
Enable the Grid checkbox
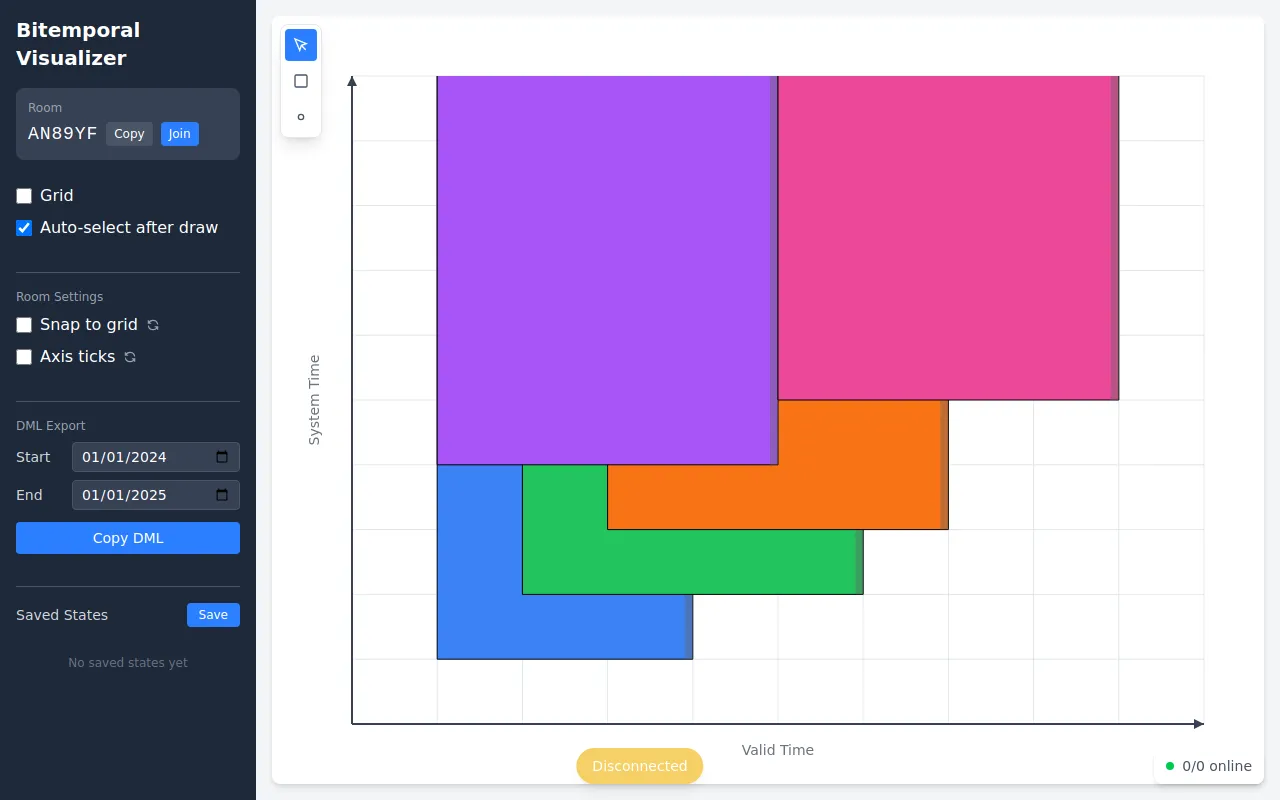coord(24,196)
